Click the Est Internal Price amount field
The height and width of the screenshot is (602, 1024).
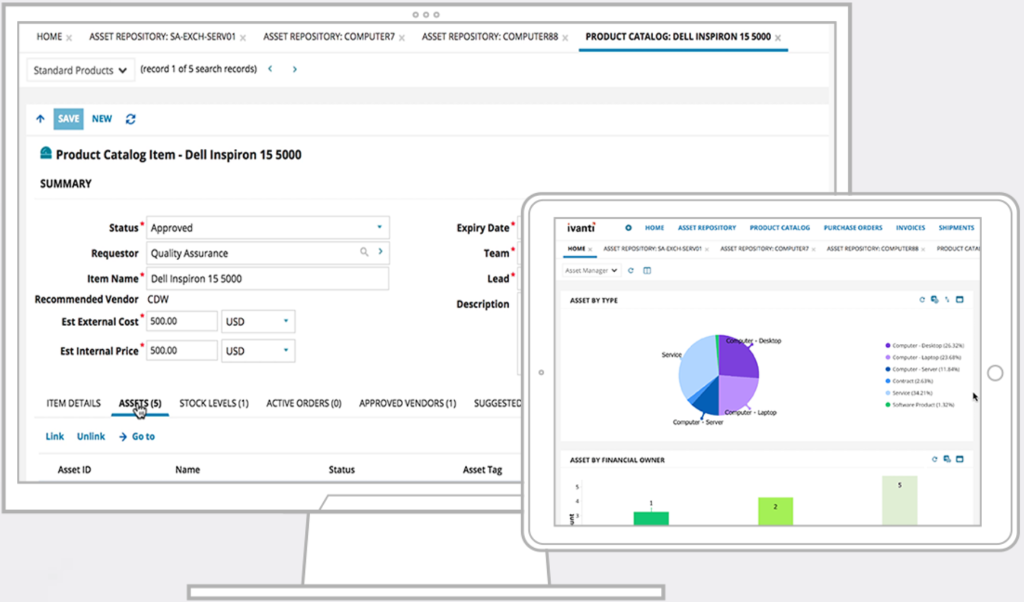(x=182, y=351)
